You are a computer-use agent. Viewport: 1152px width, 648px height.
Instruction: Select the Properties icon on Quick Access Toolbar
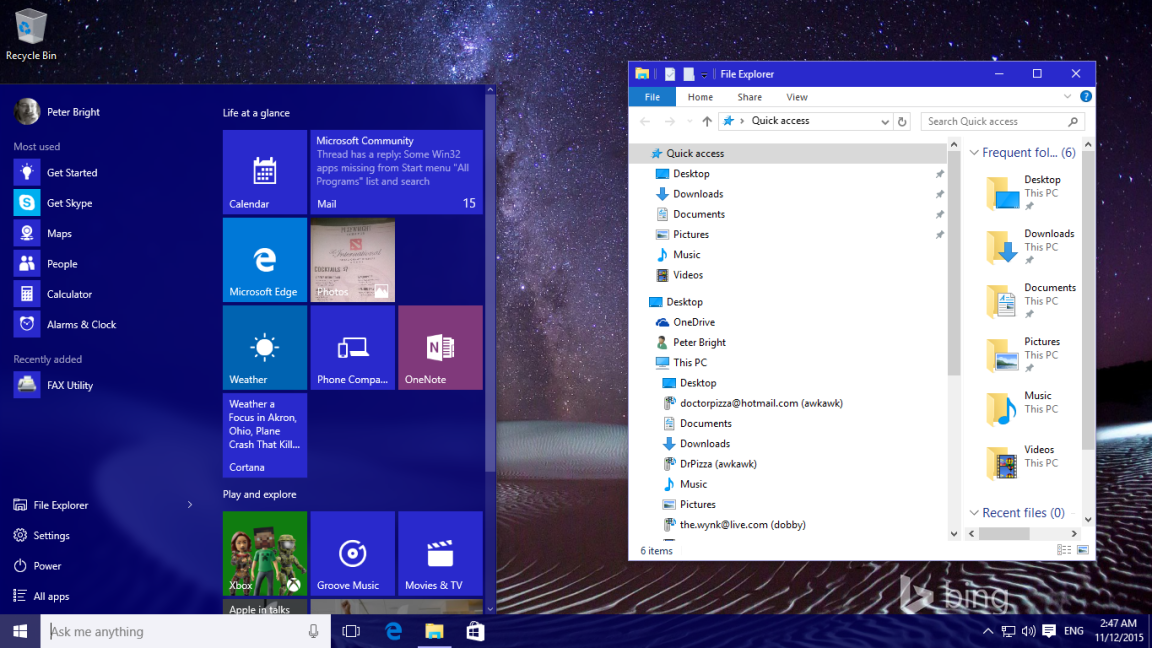pos(670,73)
